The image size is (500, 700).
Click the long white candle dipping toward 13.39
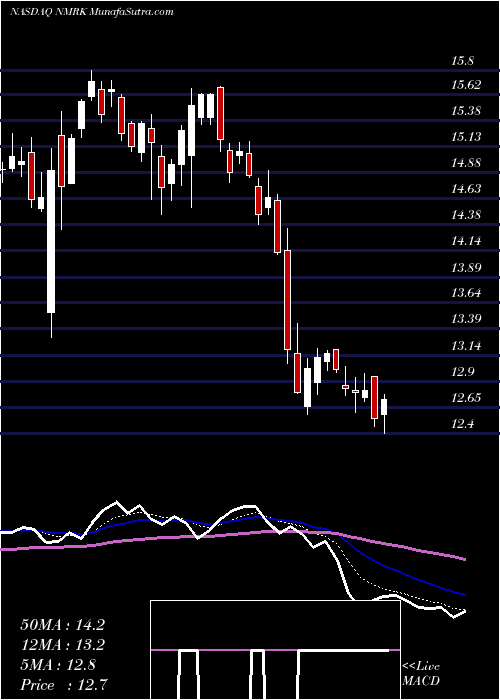(51, 242)
